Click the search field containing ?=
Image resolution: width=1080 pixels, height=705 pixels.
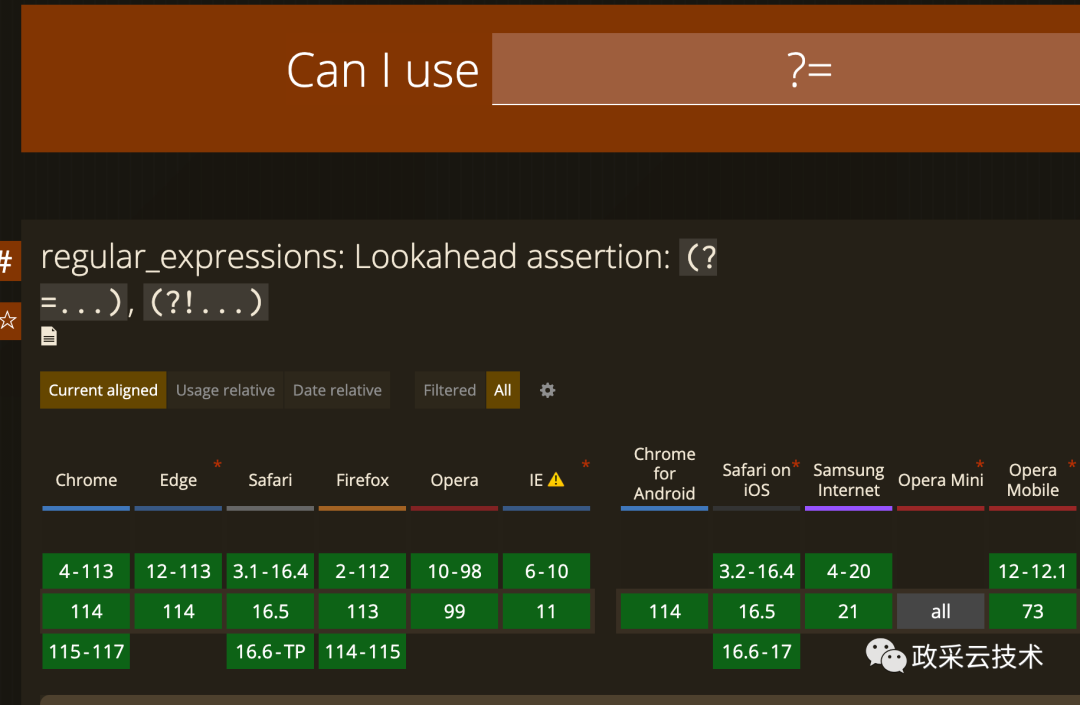click(785, 70)
